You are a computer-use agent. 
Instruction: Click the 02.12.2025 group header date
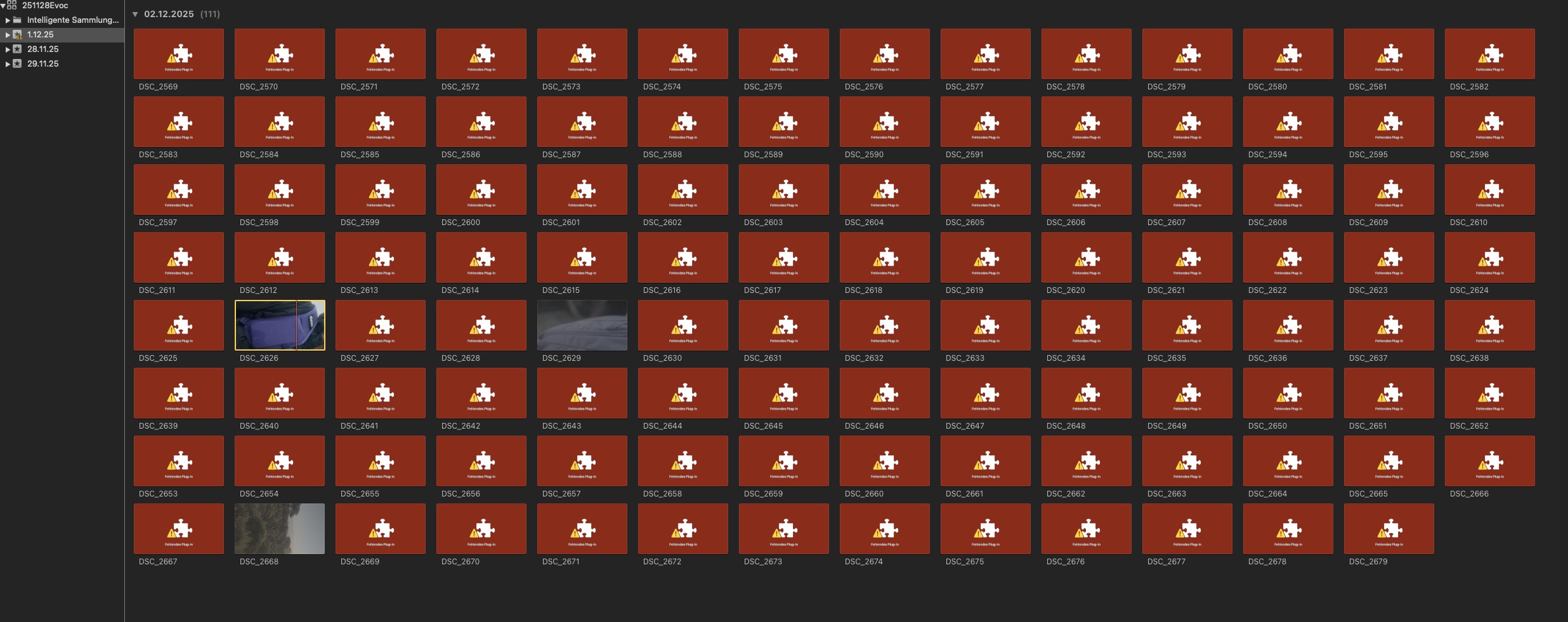(169, 14)
